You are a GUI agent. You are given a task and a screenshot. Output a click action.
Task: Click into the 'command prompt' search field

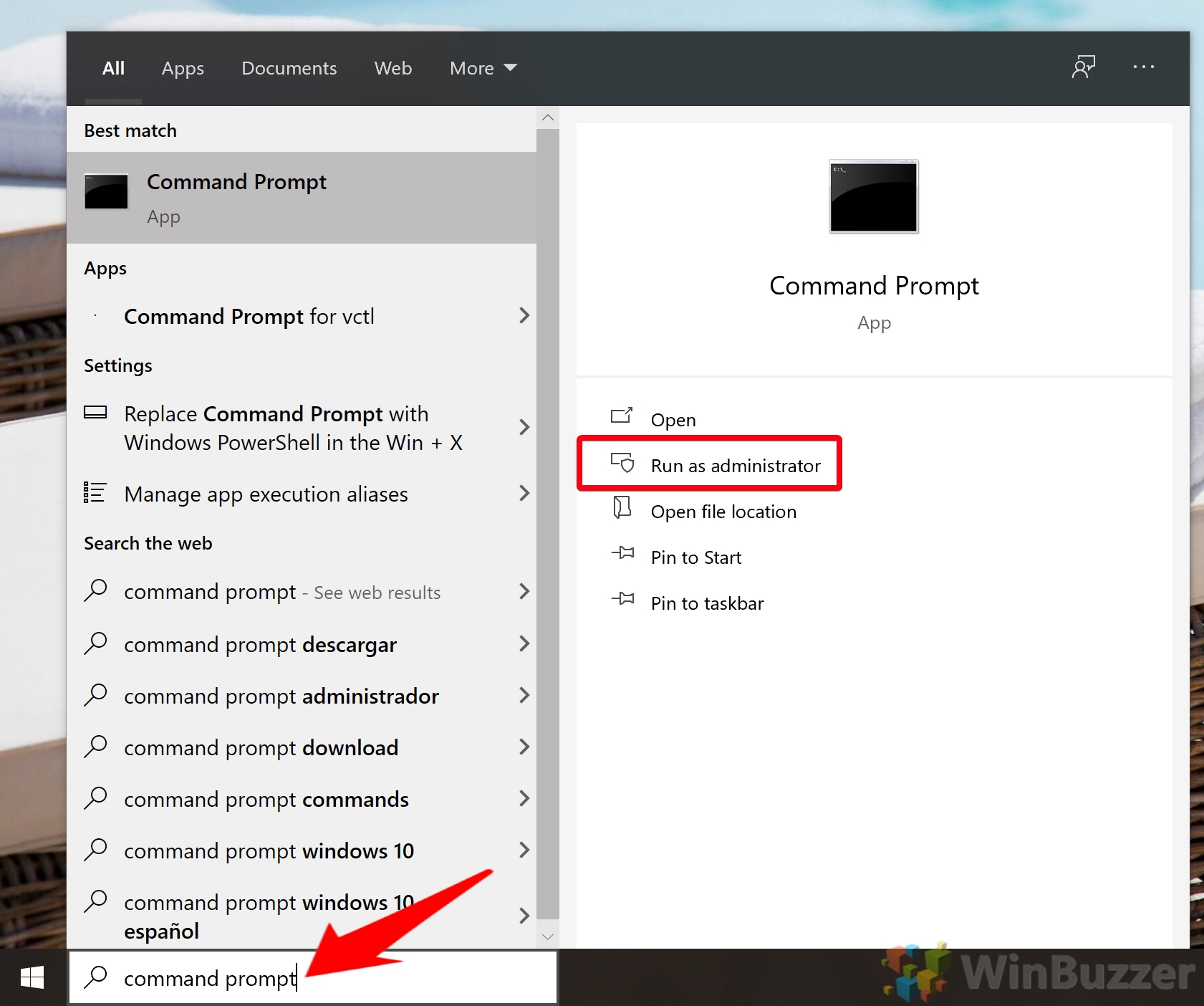pos(313,977)
